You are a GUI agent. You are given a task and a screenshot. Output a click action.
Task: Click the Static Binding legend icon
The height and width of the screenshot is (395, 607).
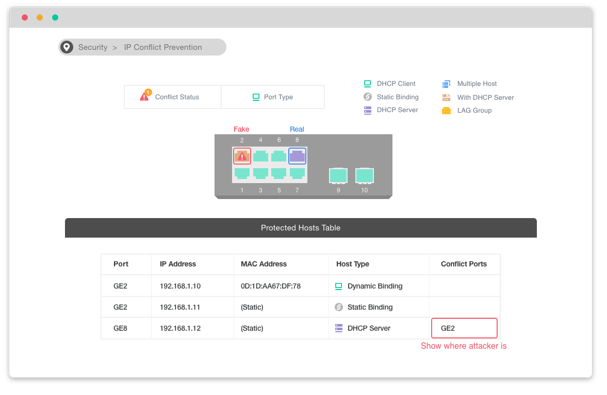pyautogui.click(x=367, y=97)
